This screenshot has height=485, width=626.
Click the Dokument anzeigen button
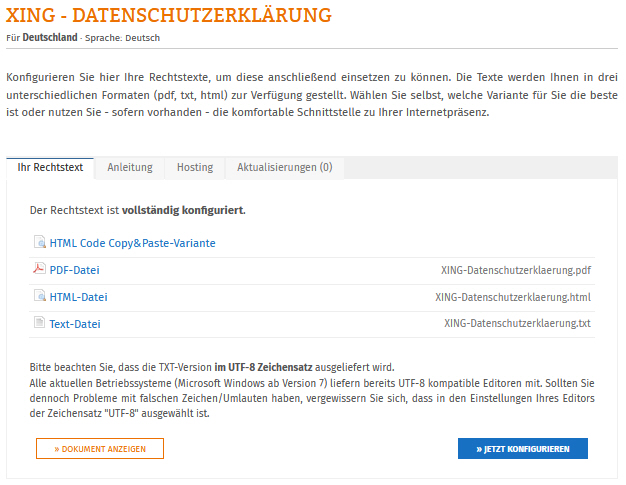[100, 449]
